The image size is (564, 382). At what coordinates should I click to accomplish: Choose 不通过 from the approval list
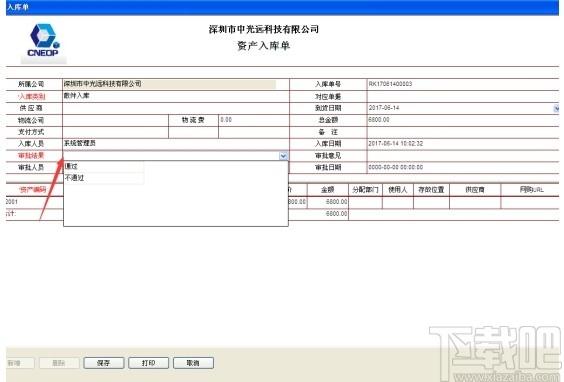point(74,178)
